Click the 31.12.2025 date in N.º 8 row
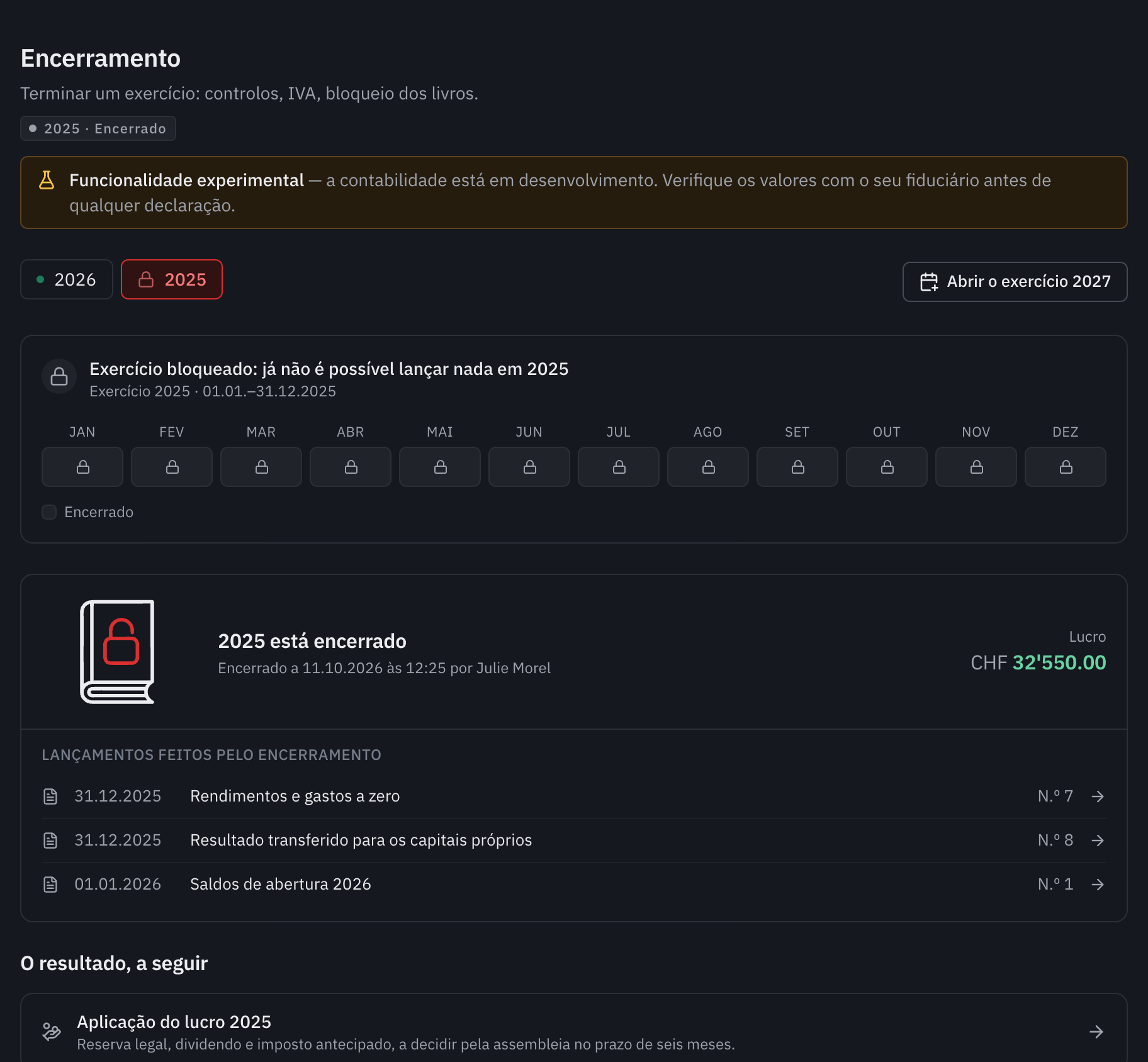The image size is (1148, 1062). [118, 841]
